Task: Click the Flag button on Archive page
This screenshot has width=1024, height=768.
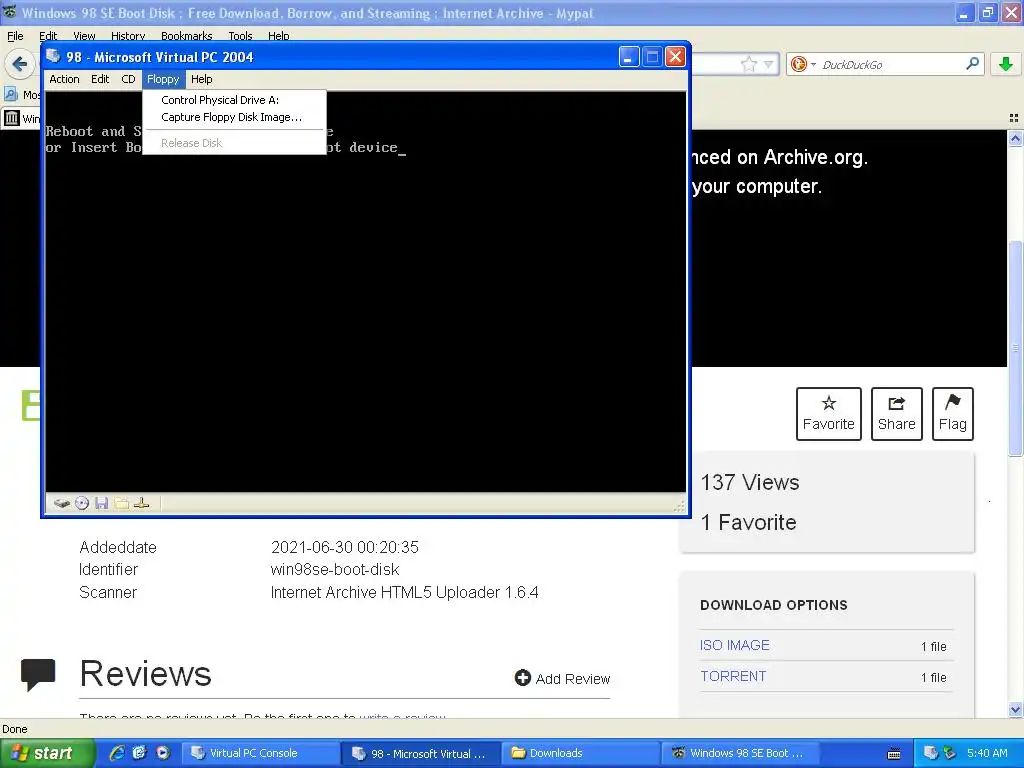Action: [x=953, y=413]
